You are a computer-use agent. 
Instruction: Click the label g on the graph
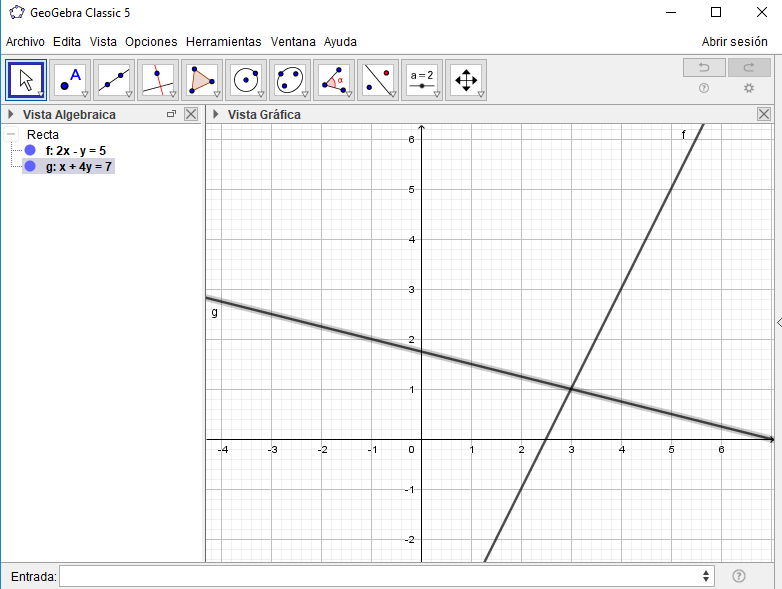point(214,313)
